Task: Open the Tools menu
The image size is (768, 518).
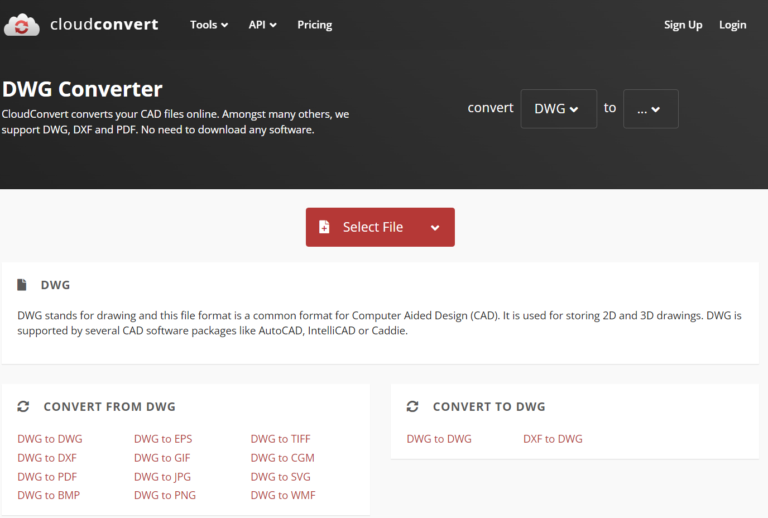Action: click(x=209, y=25)
